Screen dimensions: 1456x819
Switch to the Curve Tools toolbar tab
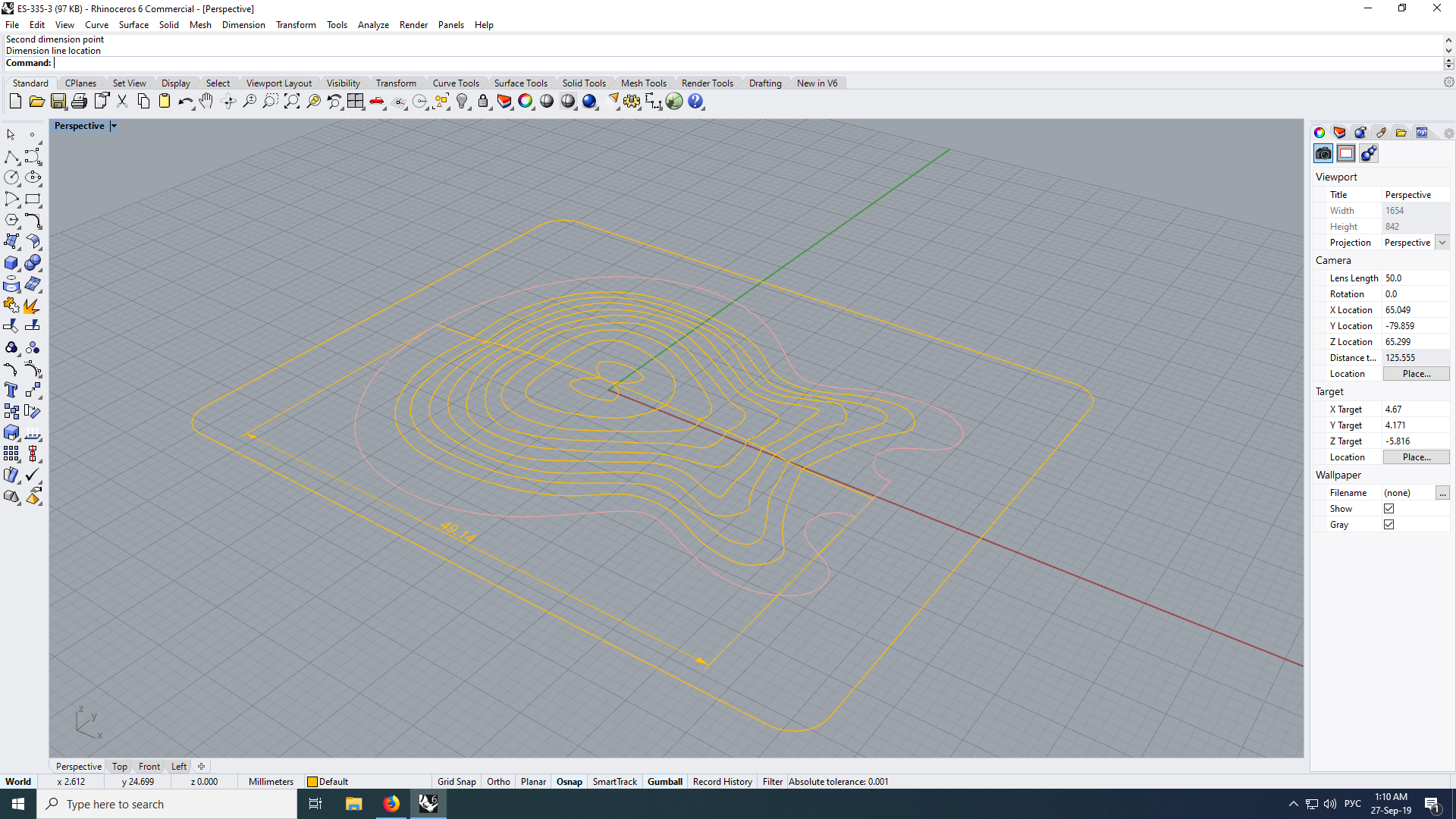coord(456,83)
